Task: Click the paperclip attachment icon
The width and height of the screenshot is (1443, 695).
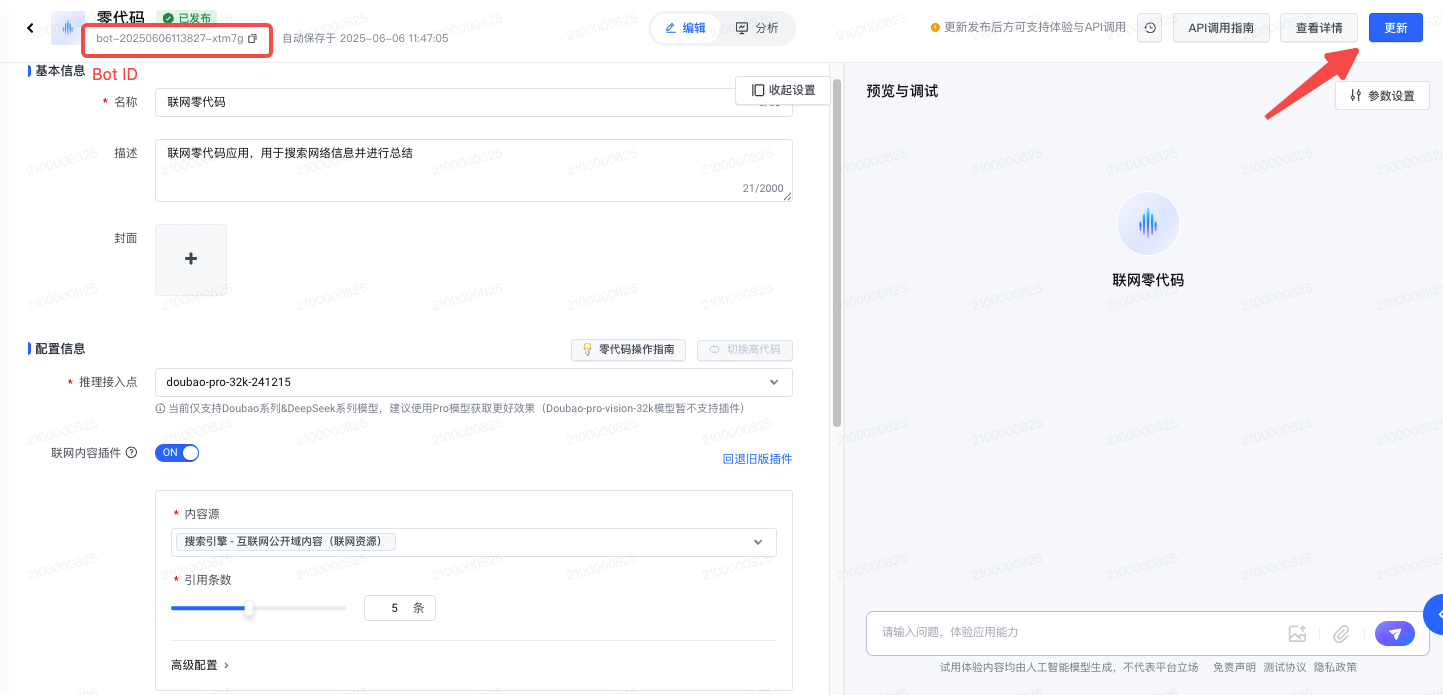Action: (x=1341, y=633)
